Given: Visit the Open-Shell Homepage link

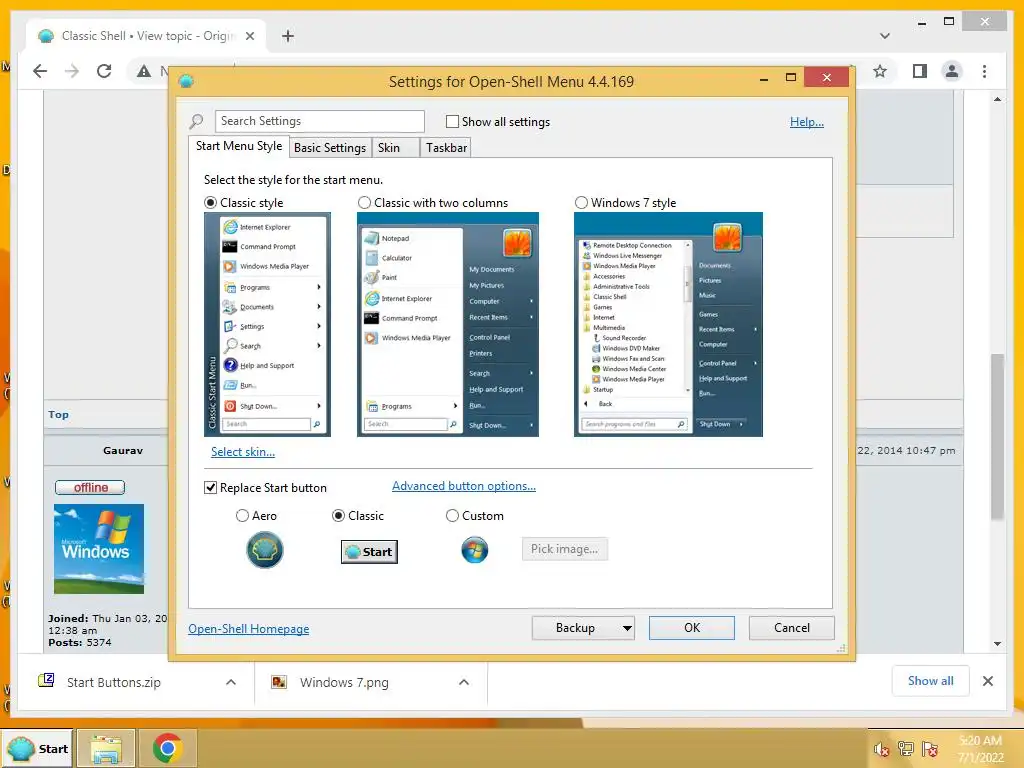Looking at the screenshot, I should [249, 629].
